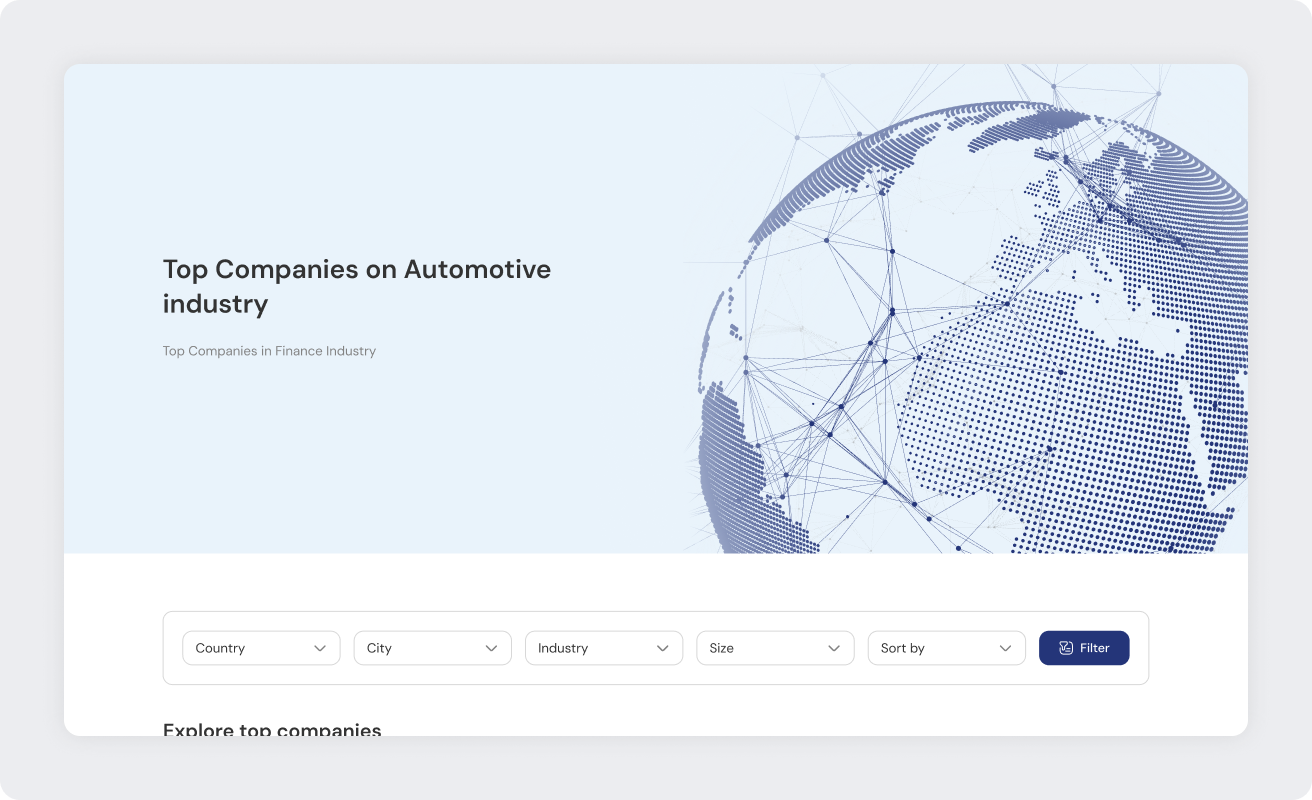This screenshot has width=1312, height=800.
Task: Click the chevron arrow in Size dropdown
Action: [x=834, y=648]
